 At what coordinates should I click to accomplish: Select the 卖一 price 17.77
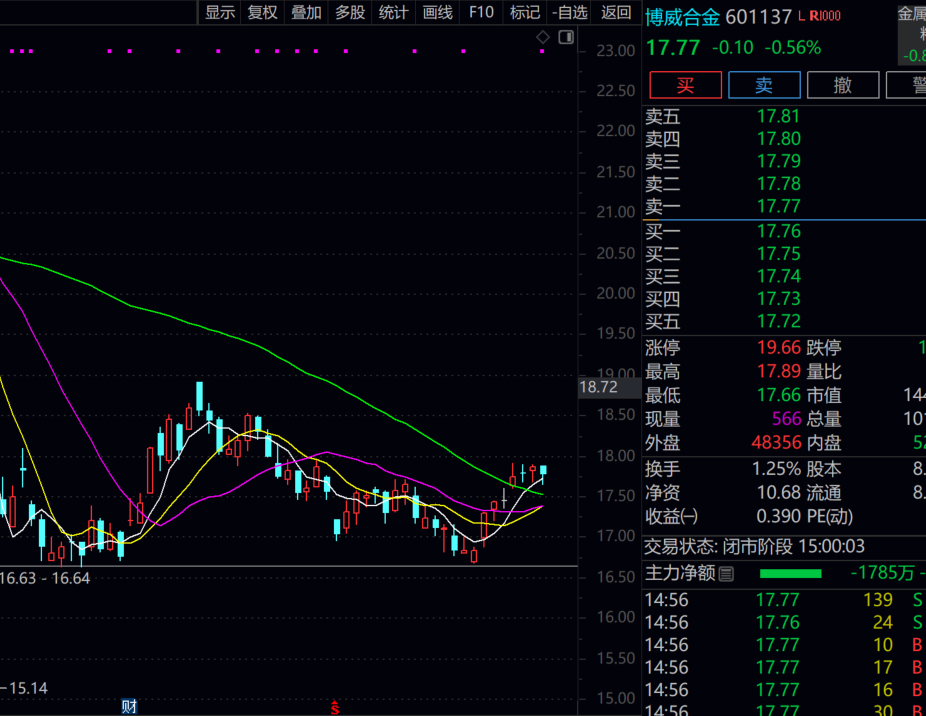pos(779,206)
